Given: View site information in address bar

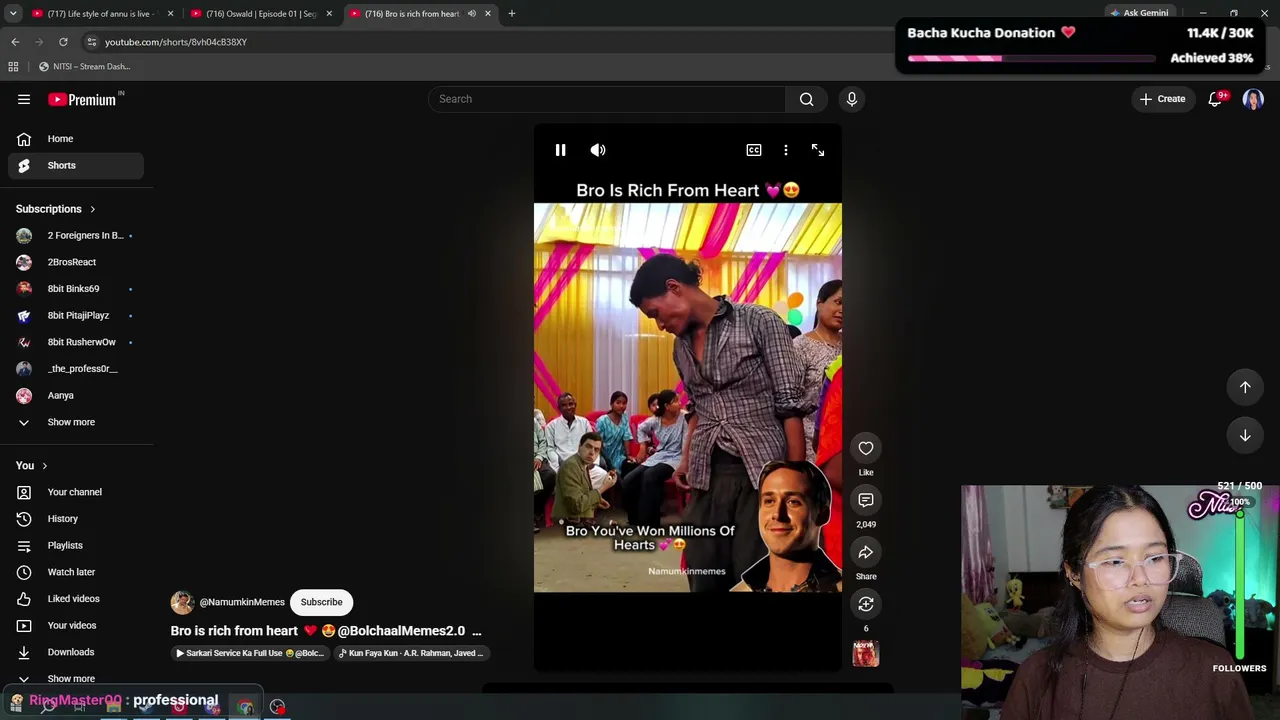Looking at the screenshot, I should [92, 42].
